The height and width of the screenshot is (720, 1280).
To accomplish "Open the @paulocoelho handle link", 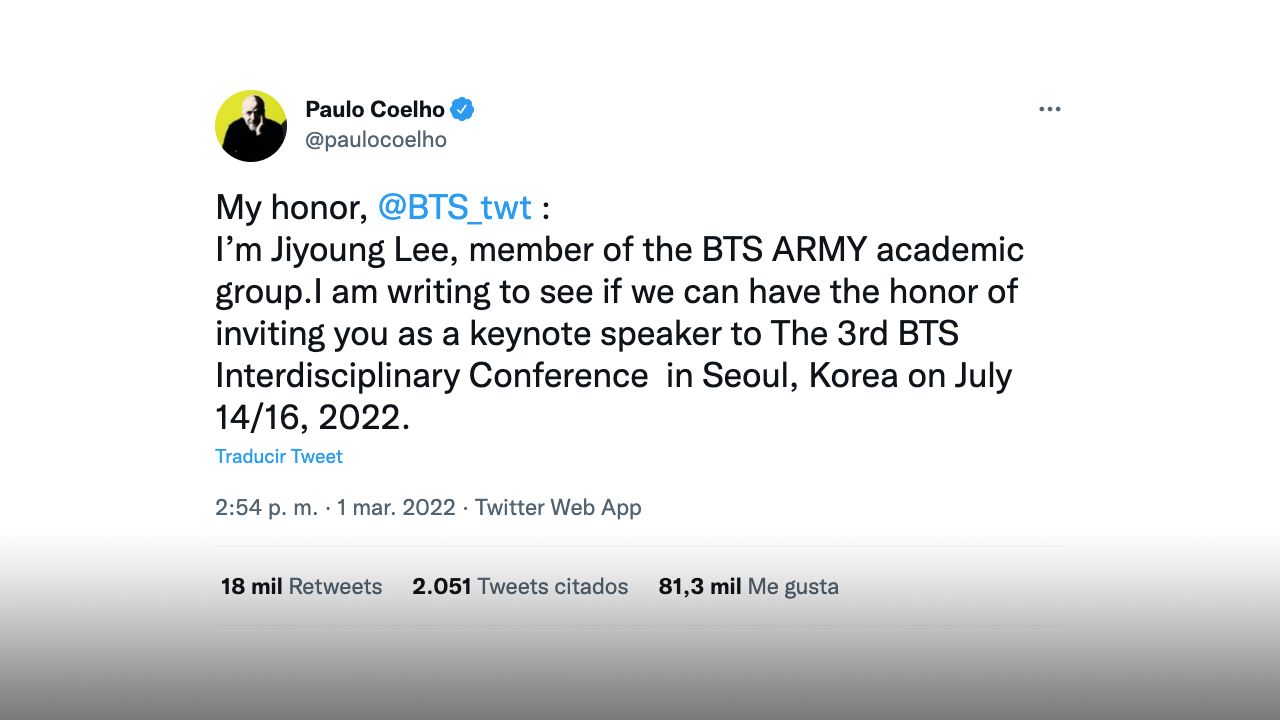I will (x=375, y=140).
